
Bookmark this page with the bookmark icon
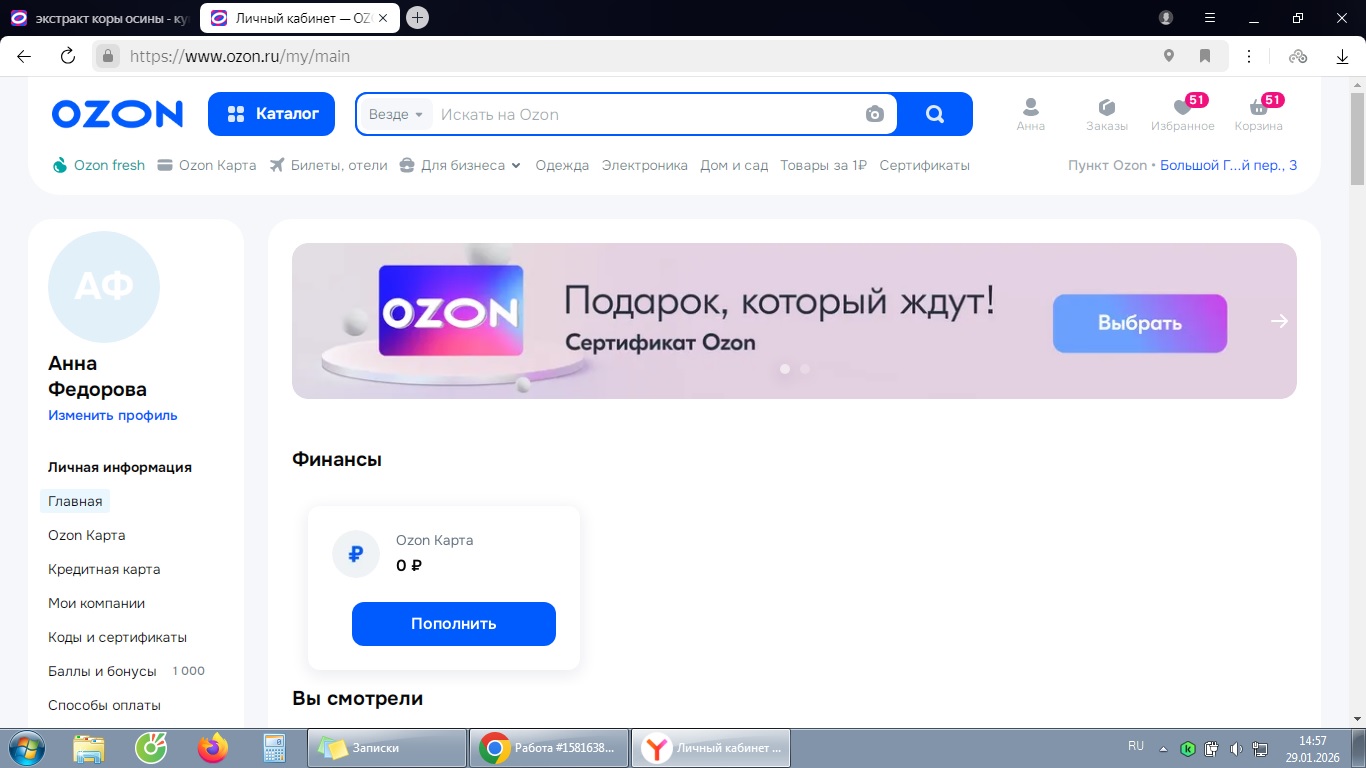click(x=1205, y=56)
